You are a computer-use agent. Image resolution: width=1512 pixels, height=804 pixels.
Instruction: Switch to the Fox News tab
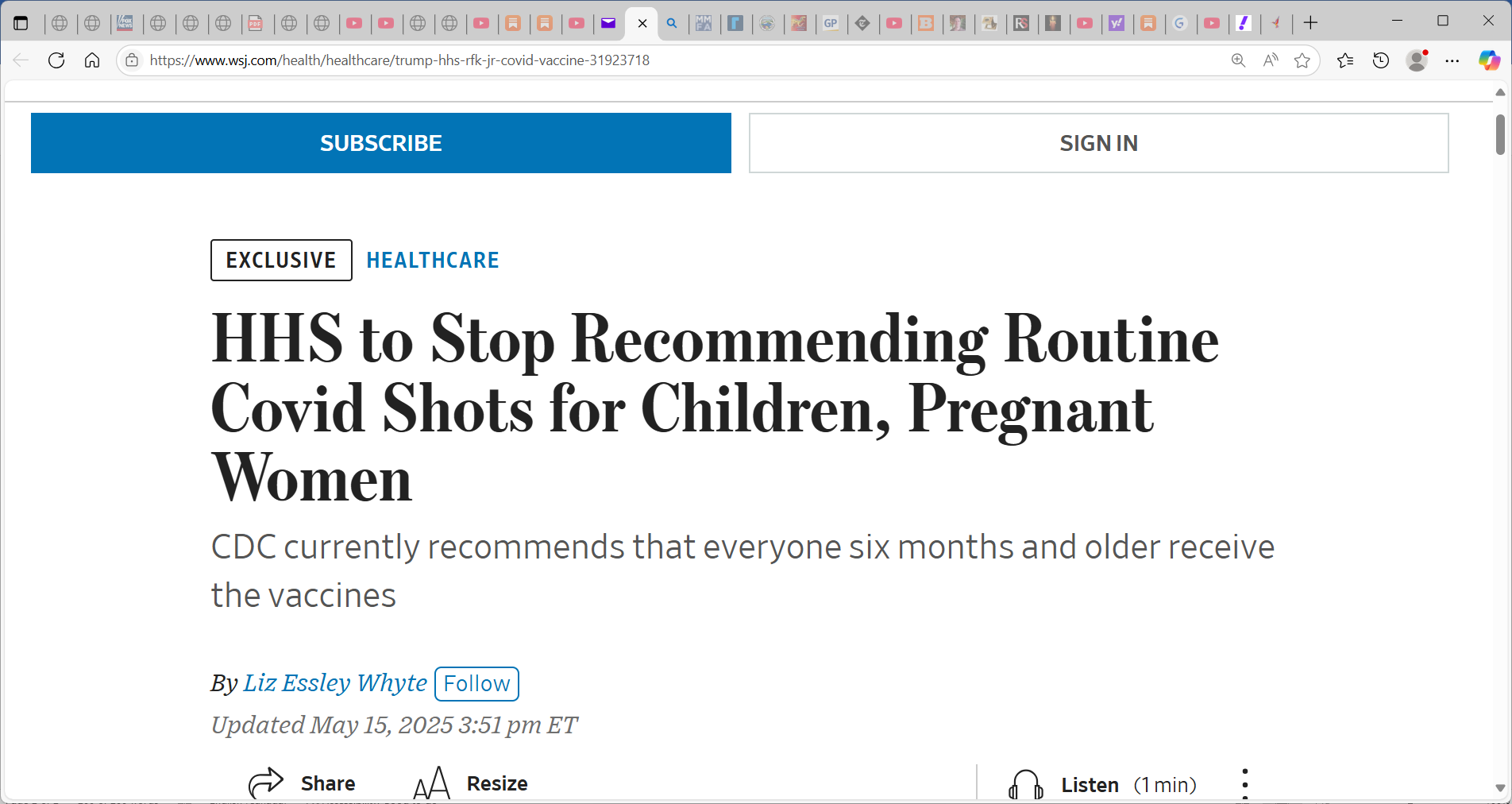pos(125,23)
